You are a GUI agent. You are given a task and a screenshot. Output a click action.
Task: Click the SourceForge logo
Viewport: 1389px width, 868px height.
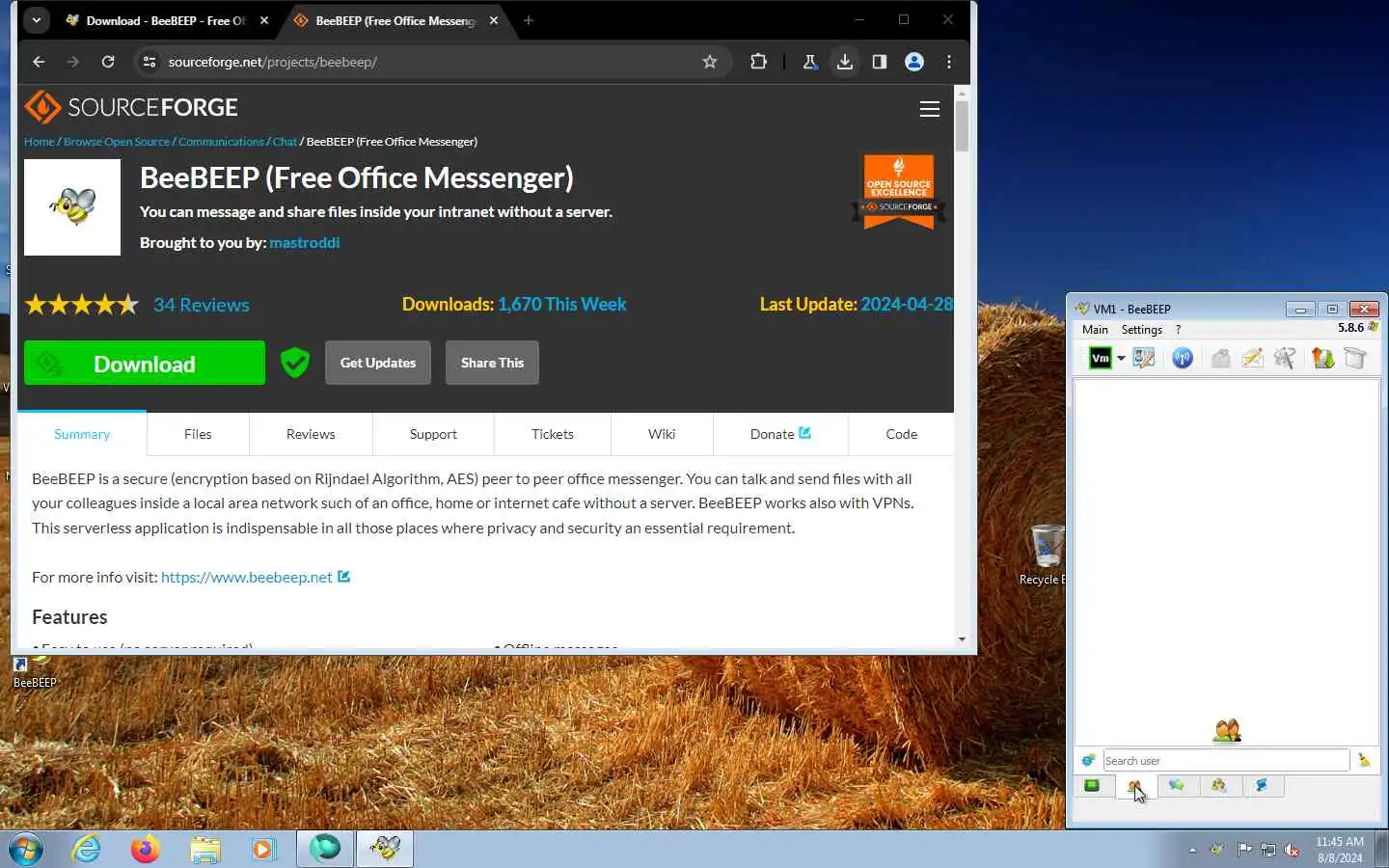pyautogui.click(x=131, y=107)
